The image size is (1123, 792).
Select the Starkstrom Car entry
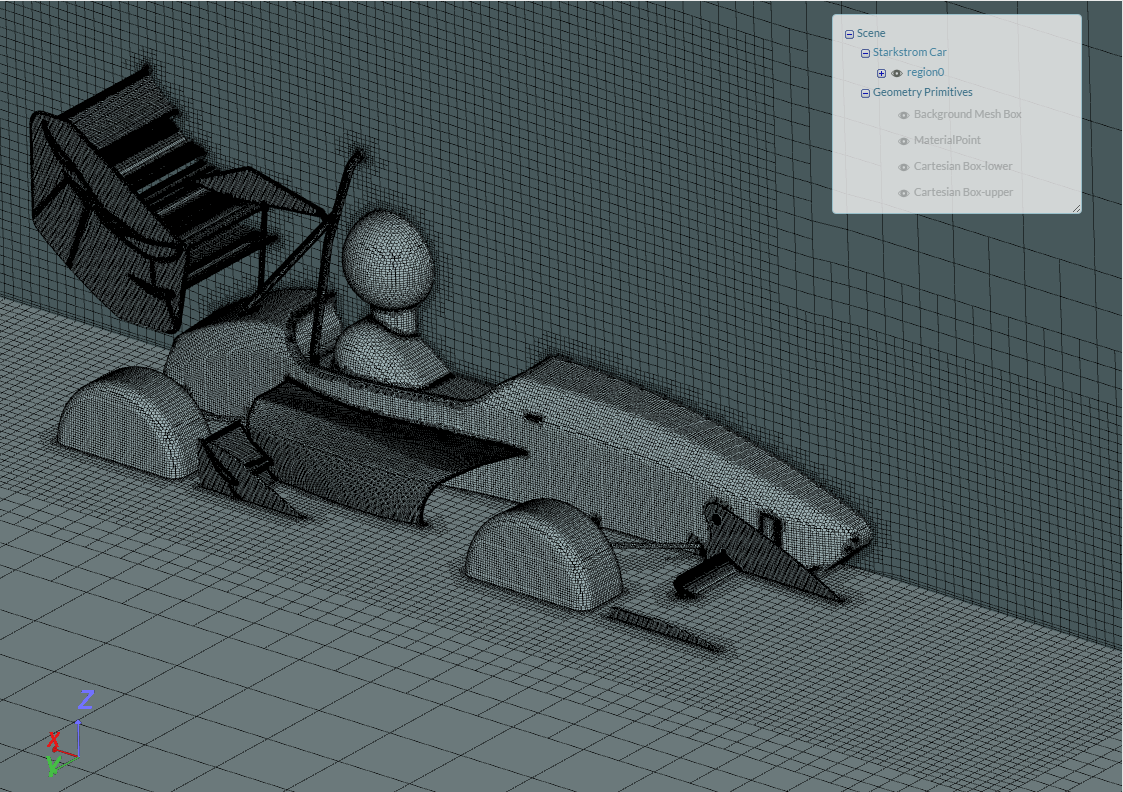coord(910,52)
